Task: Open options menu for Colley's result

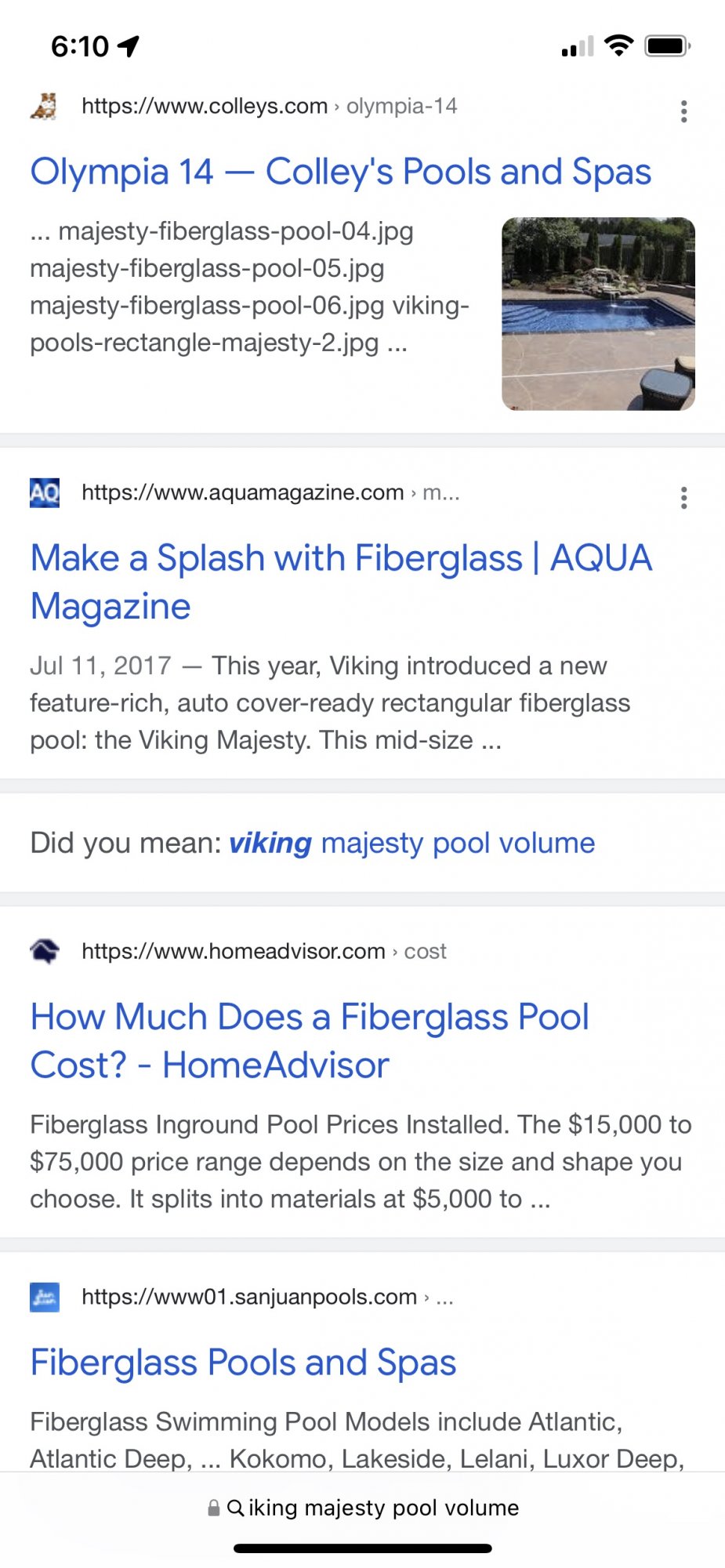Action: point(683,111)
